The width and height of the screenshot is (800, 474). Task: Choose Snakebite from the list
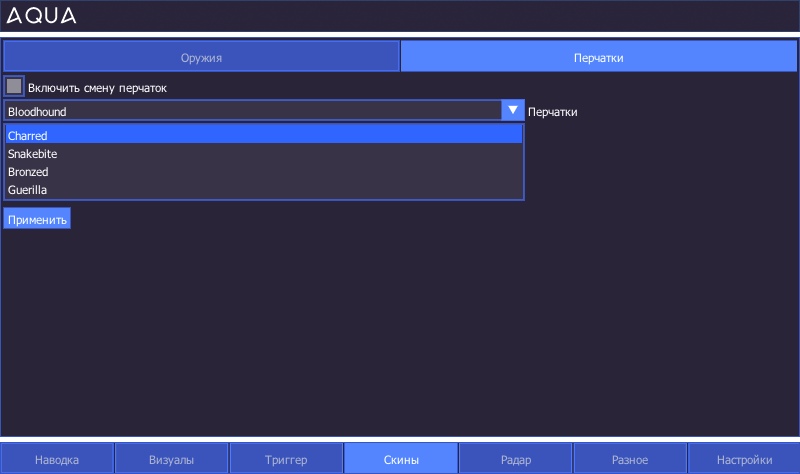pyautogui.click(x=264, y=154)
